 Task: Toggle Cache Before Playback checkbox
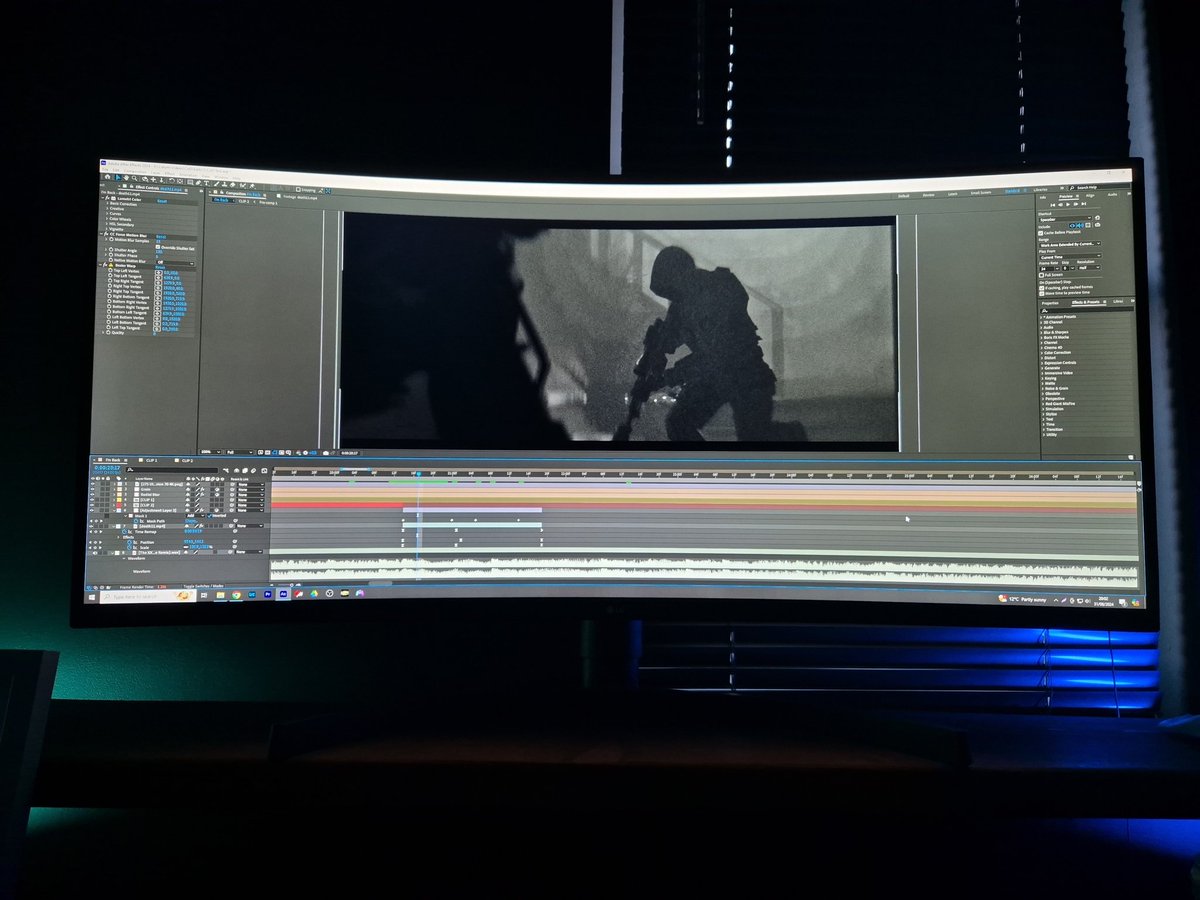coord(1040,233)
